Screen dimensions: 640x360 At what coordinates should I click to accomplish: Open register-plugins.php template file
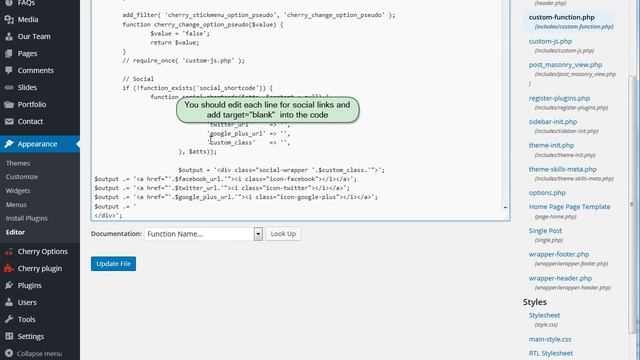point(559,98)
